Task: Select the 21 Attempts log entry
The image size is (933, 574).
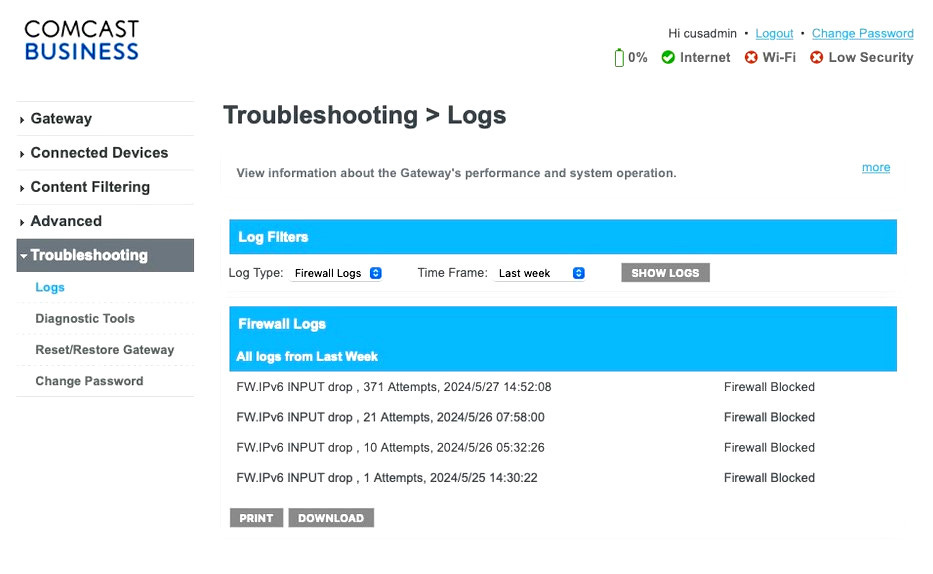Action: tap(390, 418)
